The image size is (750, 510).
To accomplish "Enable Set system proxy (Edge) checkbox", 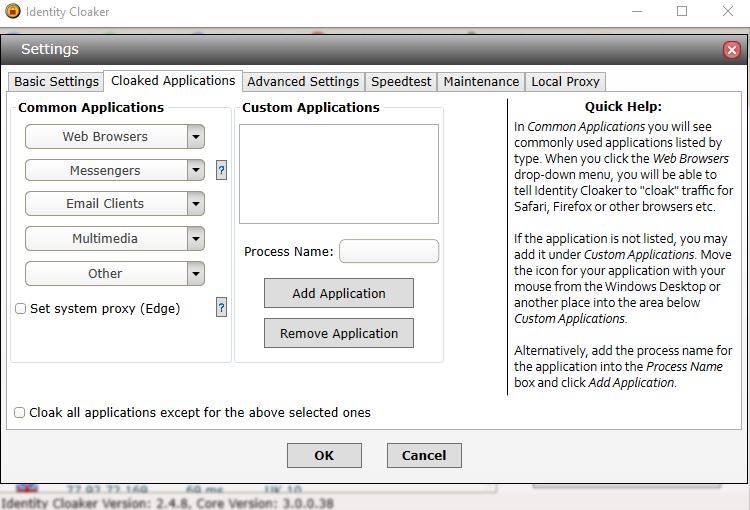I will [x=21, y=309].
